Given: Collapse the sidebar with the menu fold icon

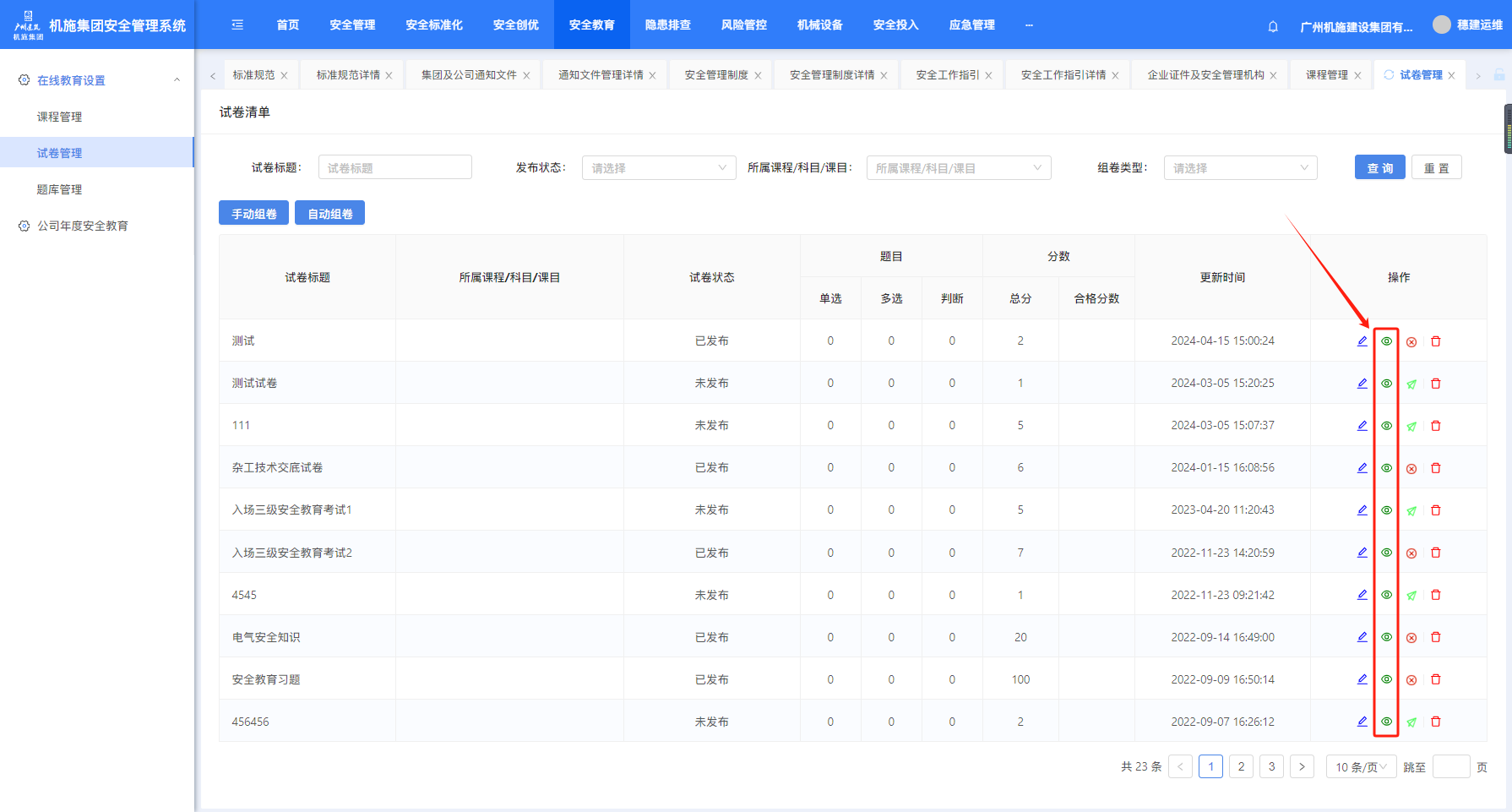Looking at the screenshot, I should 237,25.
